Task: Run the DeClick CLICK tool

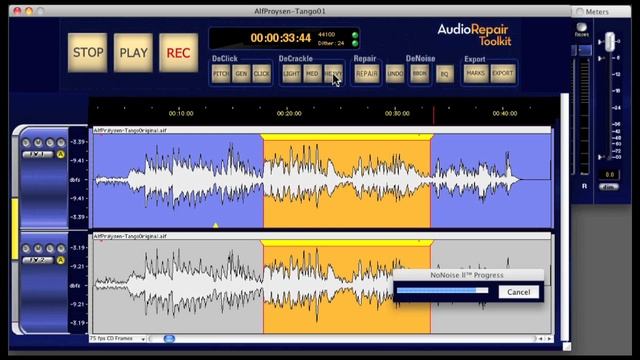Action: point(261,74)
